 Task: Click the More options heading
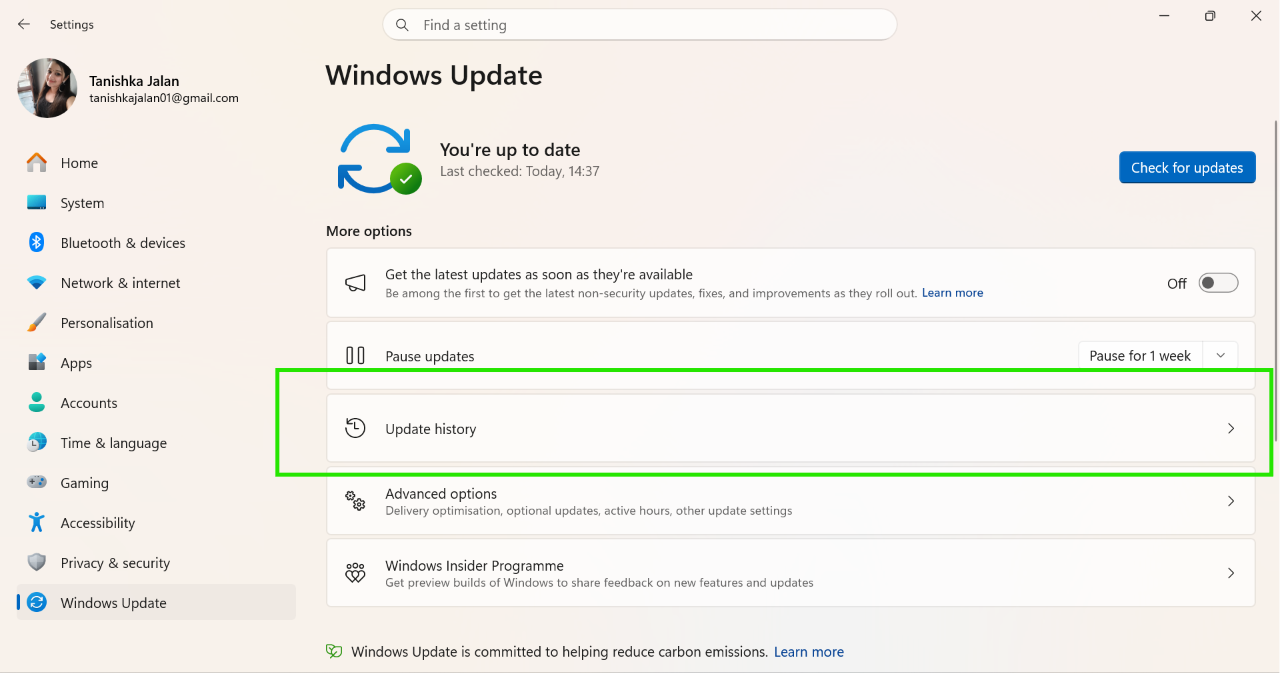(x=369, y=231)
